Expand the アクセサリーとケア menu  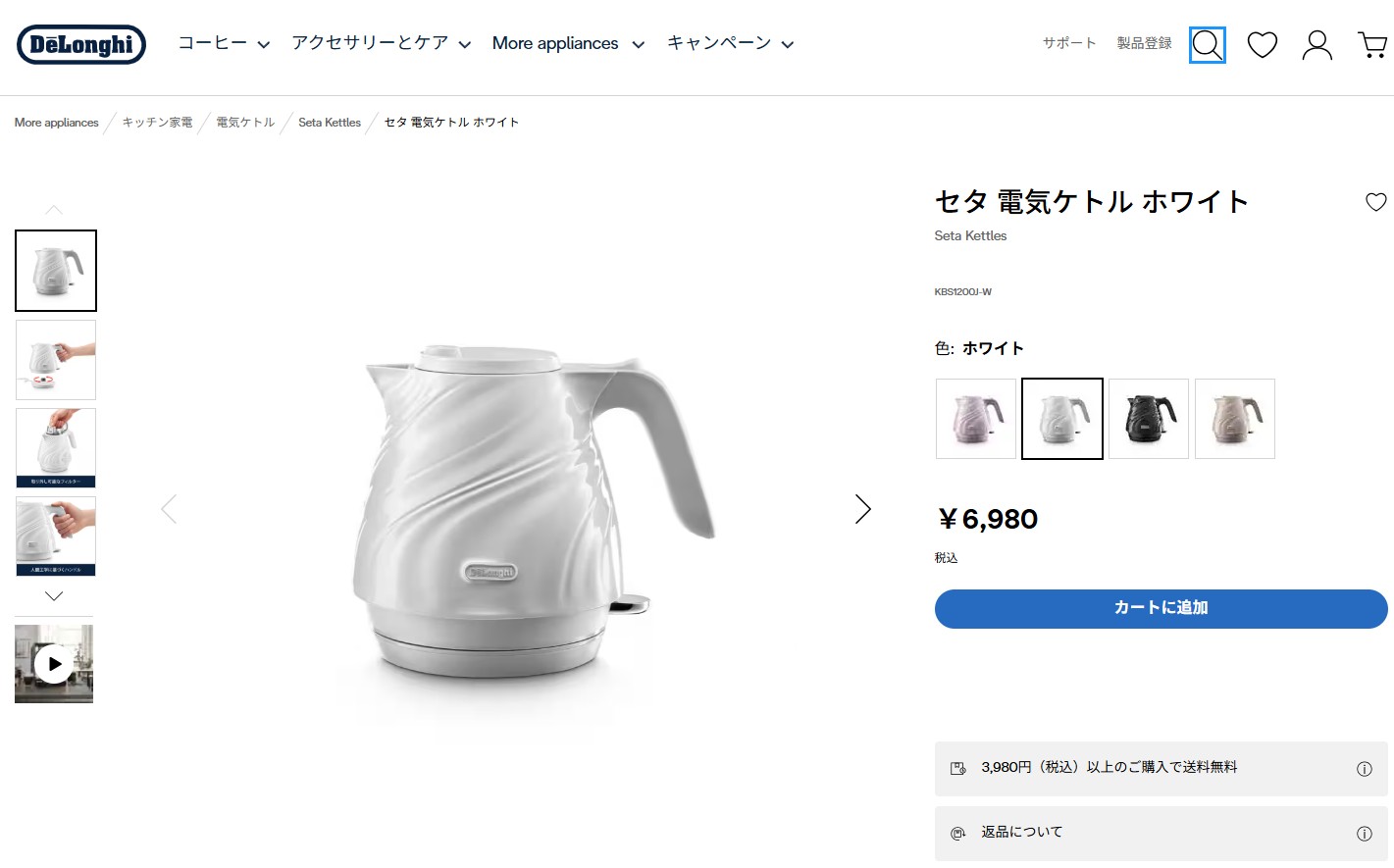[x=381, y=43]
